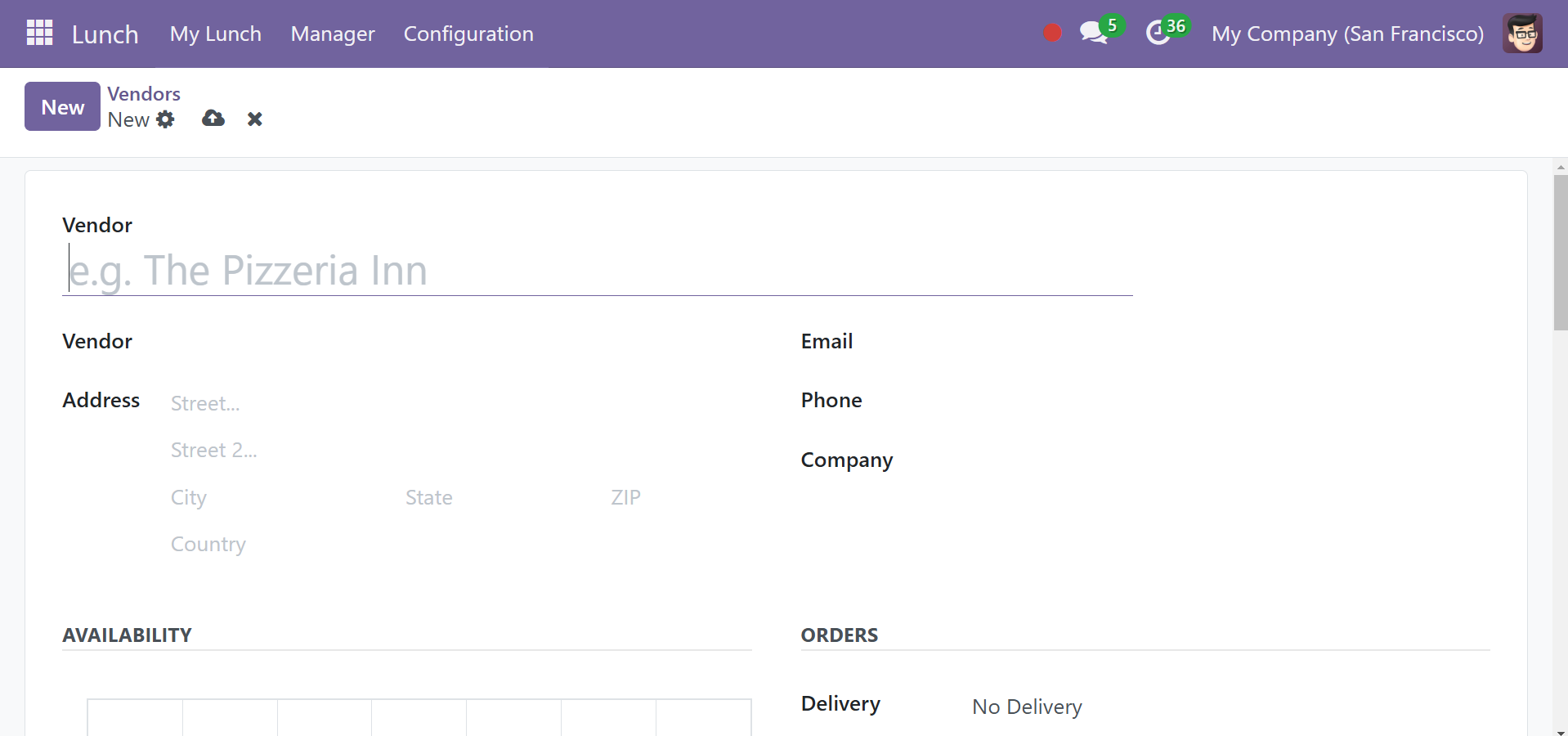Discard changes with the X icon
This screenshot has width=1568, height=736.
coord(255,119)
